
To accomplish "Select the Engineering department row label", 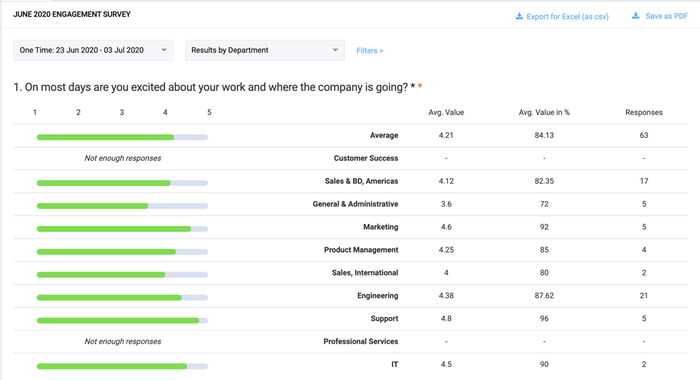I will click(377, 296).
